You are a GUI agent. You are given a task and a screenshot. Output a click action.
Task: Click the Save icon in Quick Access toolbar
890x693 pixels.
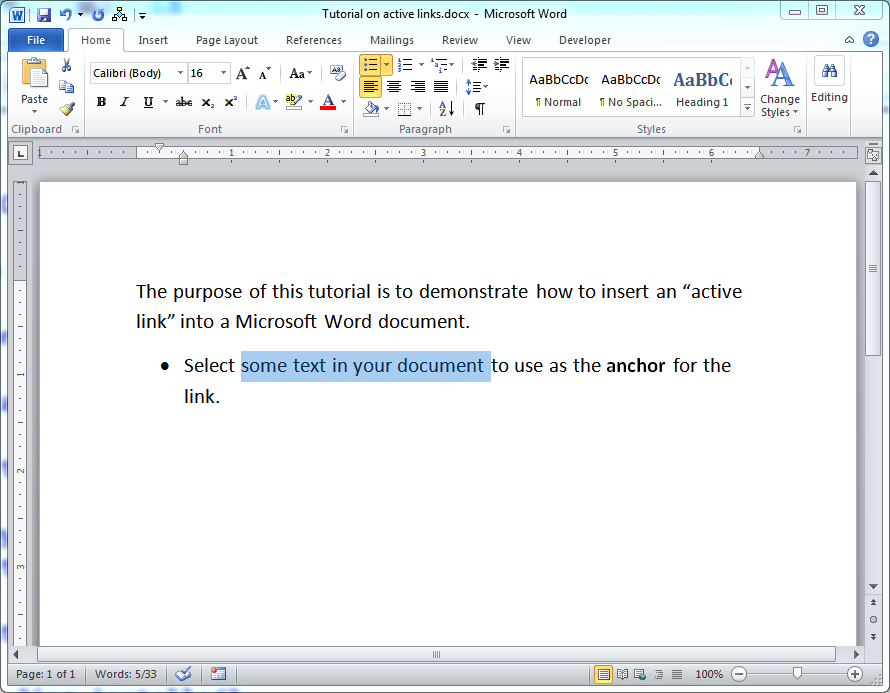pyautogui.click(x=44, y=14)
